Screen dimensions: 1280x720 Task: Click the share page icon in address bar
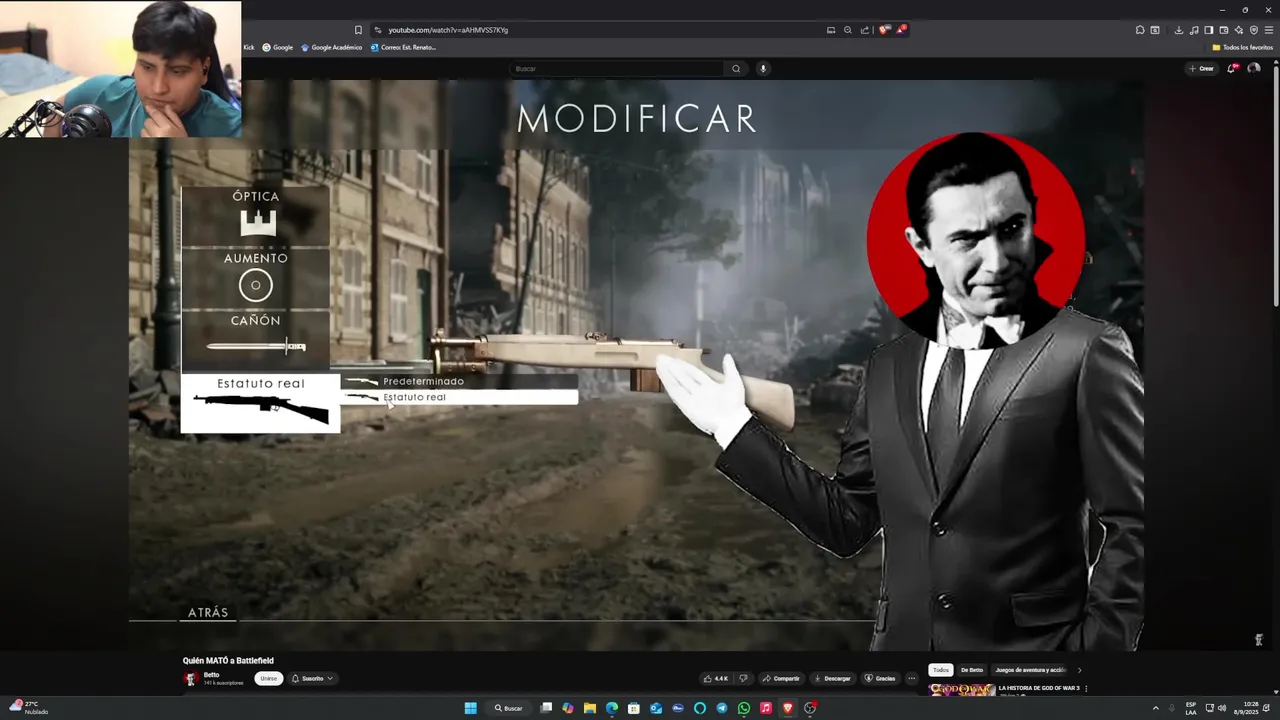865,30
